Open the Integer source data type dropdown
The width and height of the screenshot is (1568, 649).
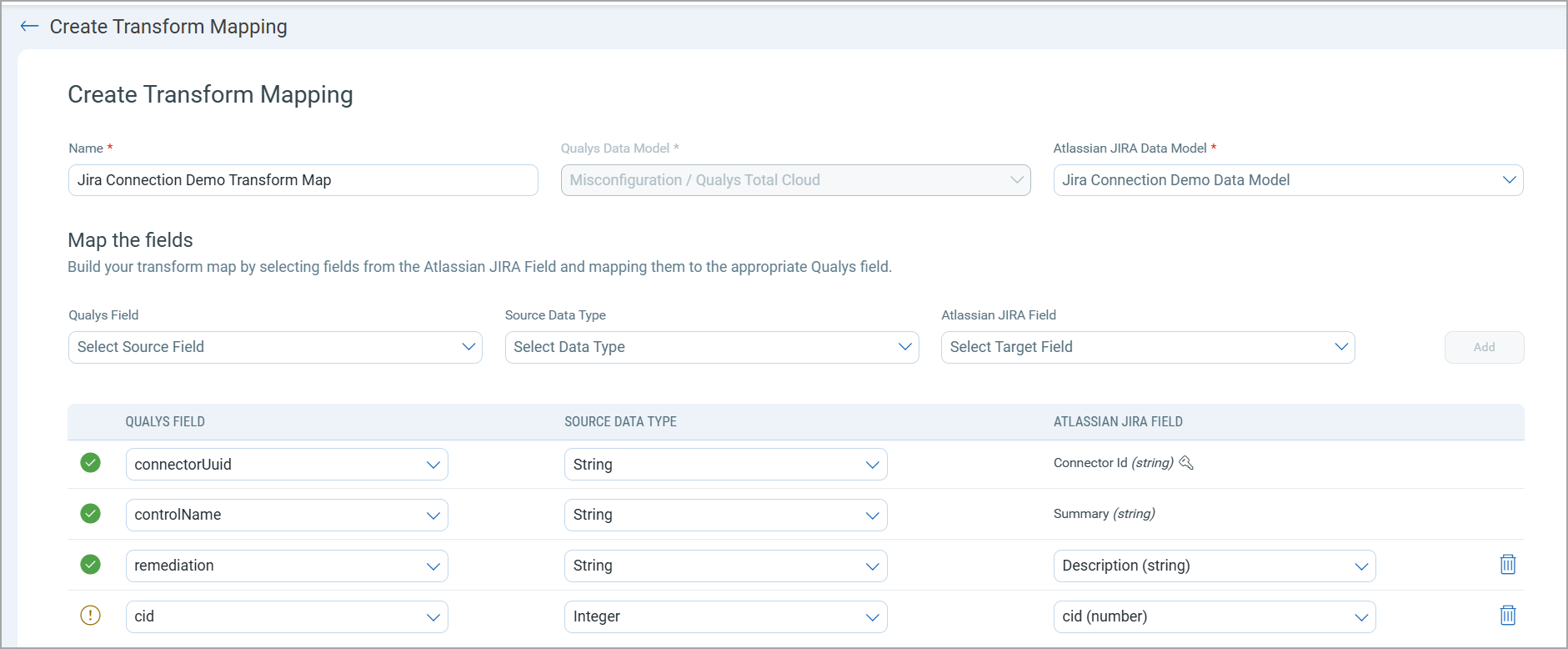[724, 616]
